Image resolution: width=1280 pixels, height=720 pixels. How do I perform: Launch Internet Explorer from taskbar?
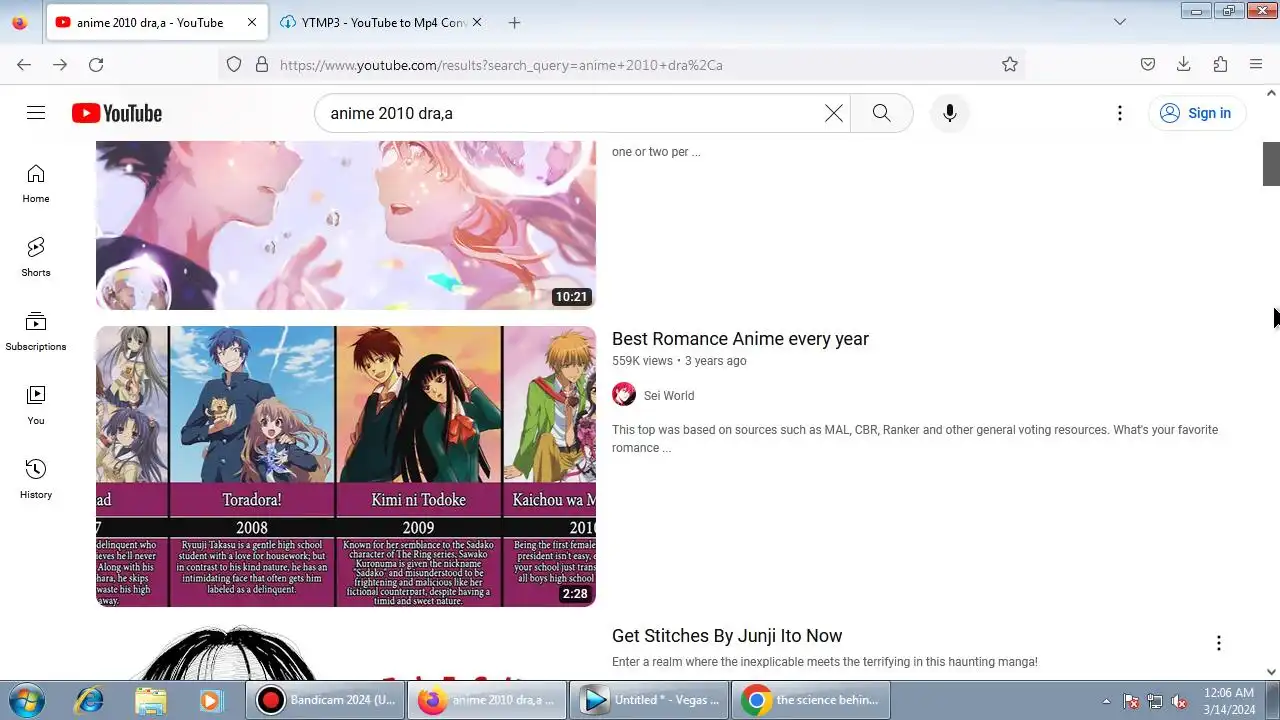pyautogui.click(x=89, y=700)
